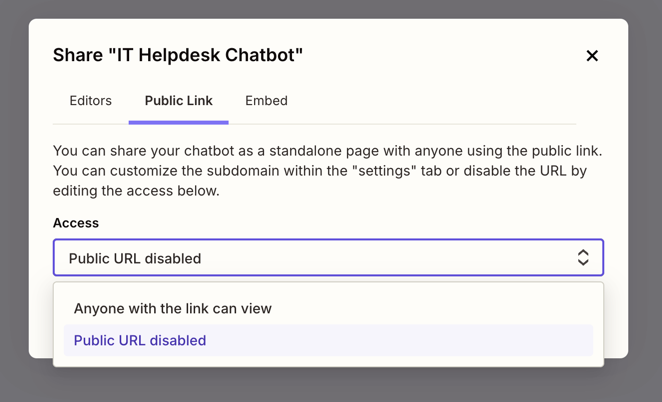Click the blank area right of "Anyone with the link can view"

(440, 309)
